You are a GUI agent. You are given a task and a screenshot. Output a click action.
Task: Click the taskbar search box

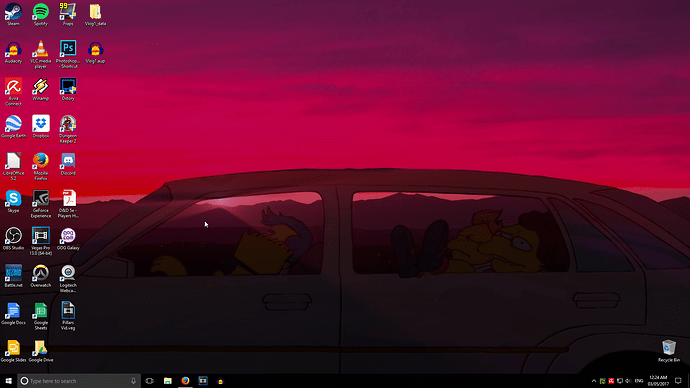pos(79,381)
